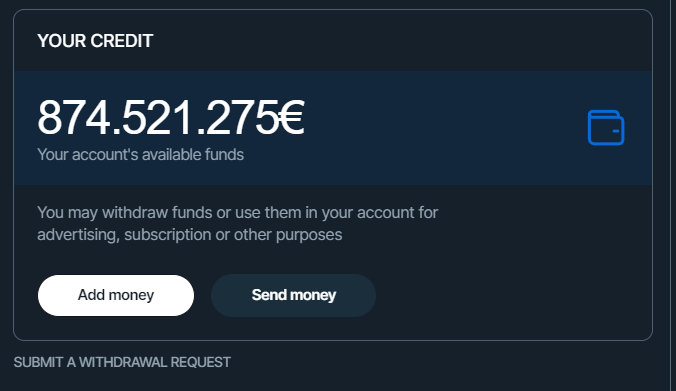Click the Add money button
Viewport: 676px width, 391px height.
(116, 295)
